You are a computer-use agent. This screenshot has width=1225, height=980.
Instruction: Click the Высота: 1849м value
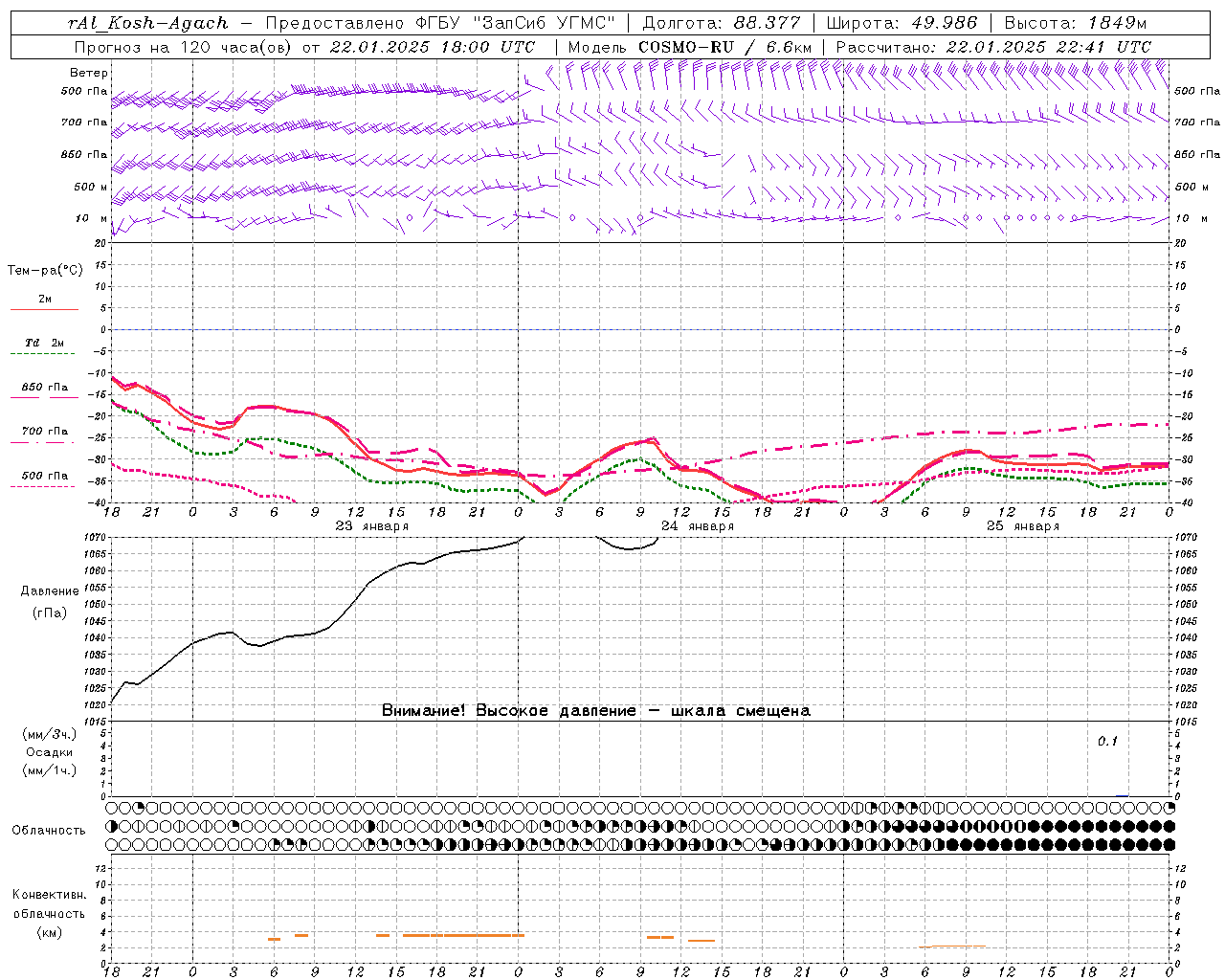tap(1075, 23)
